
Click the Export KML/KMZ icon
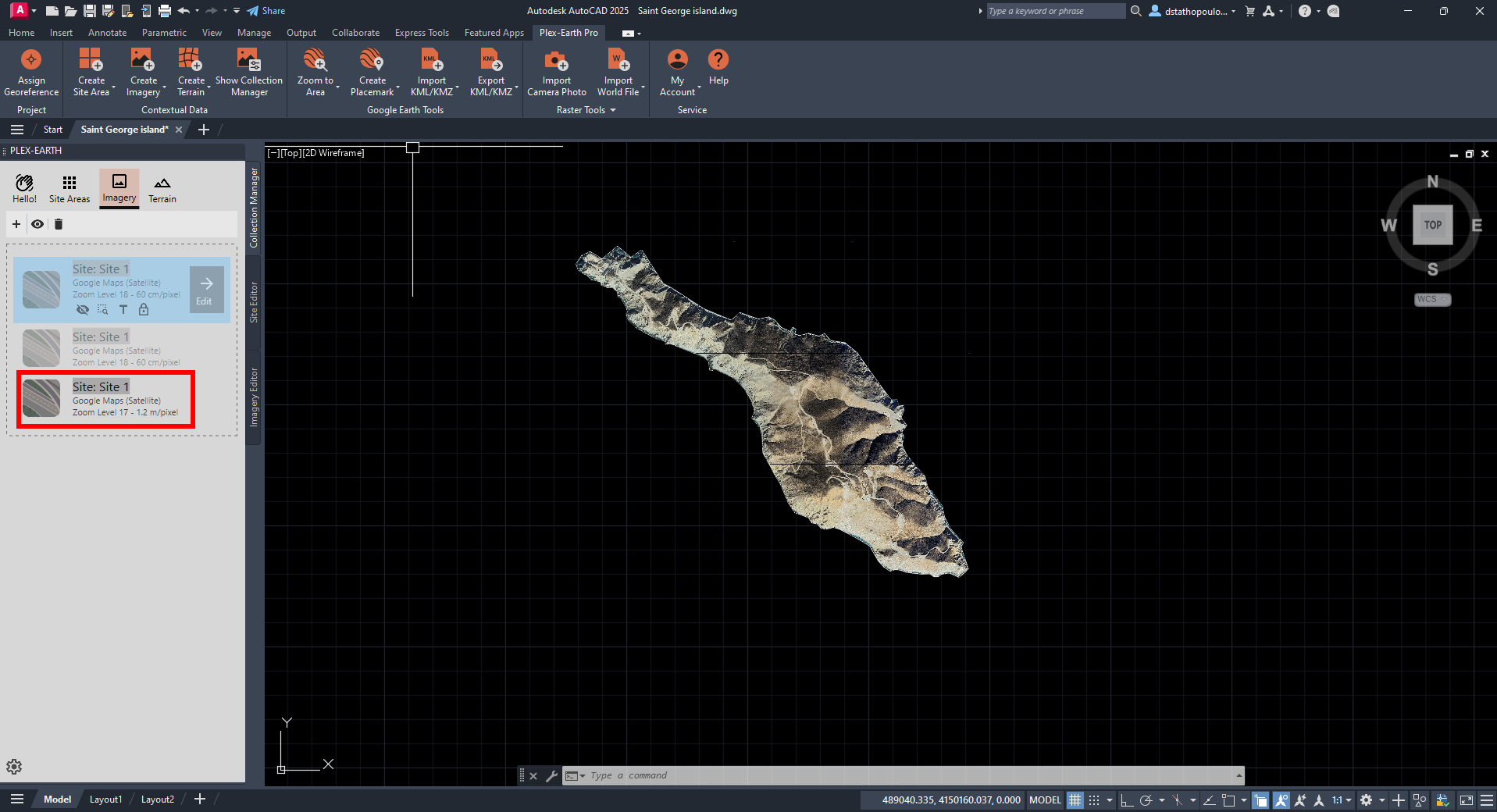point(491,60)
